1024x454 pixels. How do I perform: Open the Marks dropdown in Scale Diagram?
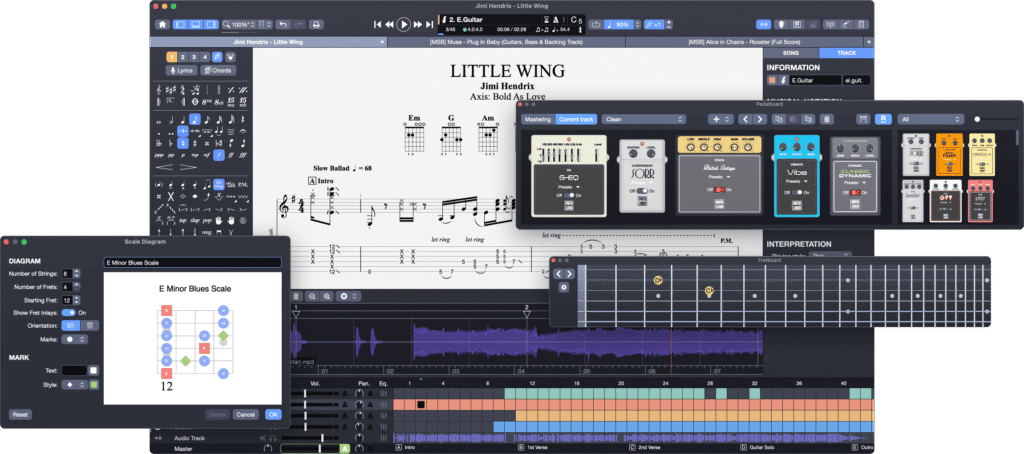73,339
